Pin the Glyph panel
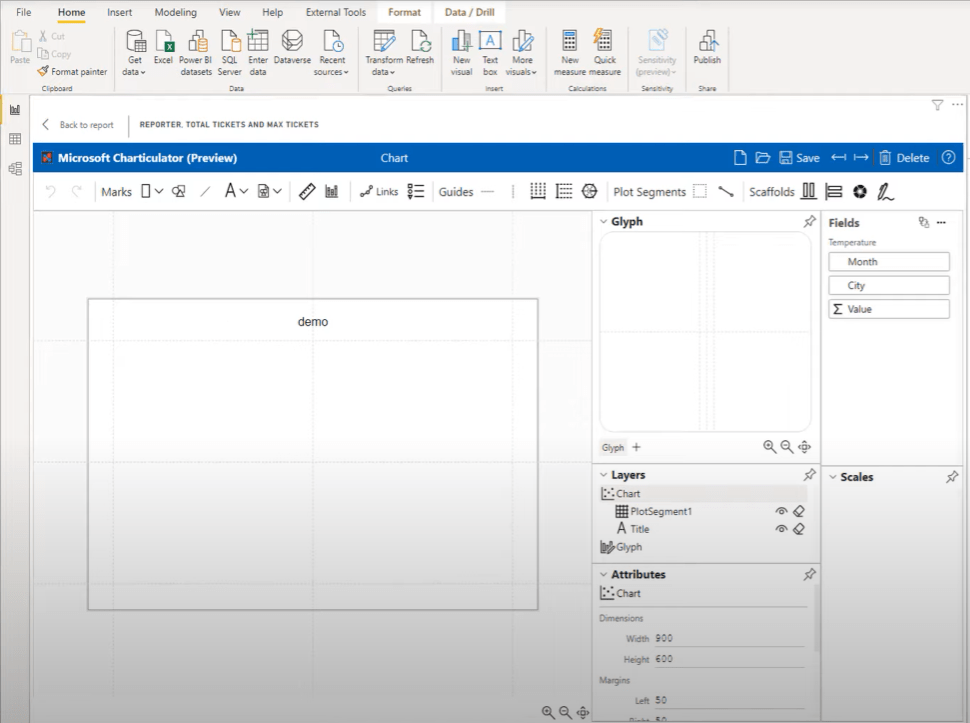Viewport: 970px width, 723px height. coord(809,221)
